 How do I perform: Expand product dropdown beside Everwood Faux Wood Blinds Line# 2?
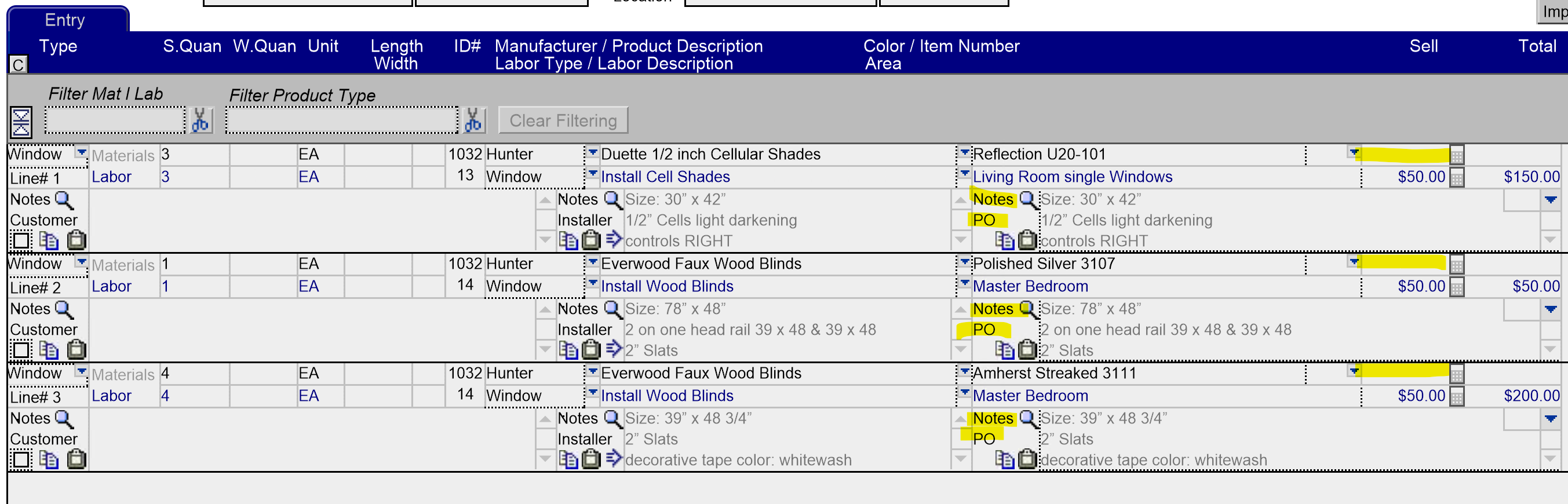(x=592, y=262)
